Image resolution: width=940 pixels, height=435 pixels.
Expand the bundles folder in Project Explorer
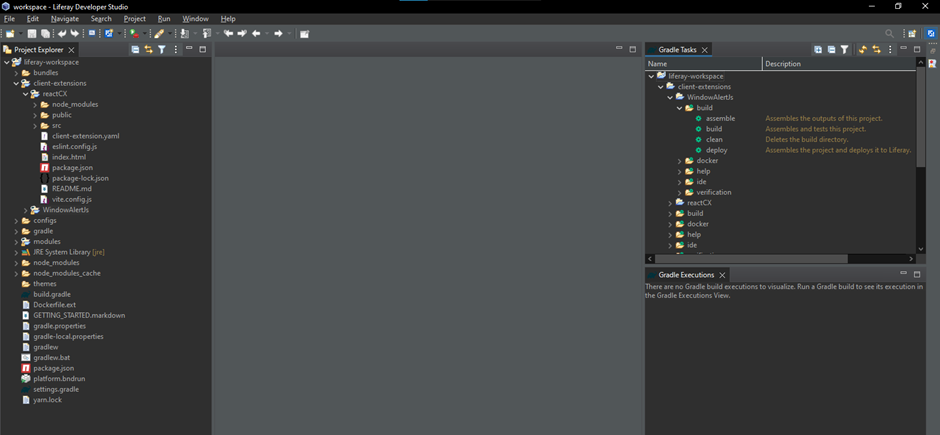(x=16, y=73)
